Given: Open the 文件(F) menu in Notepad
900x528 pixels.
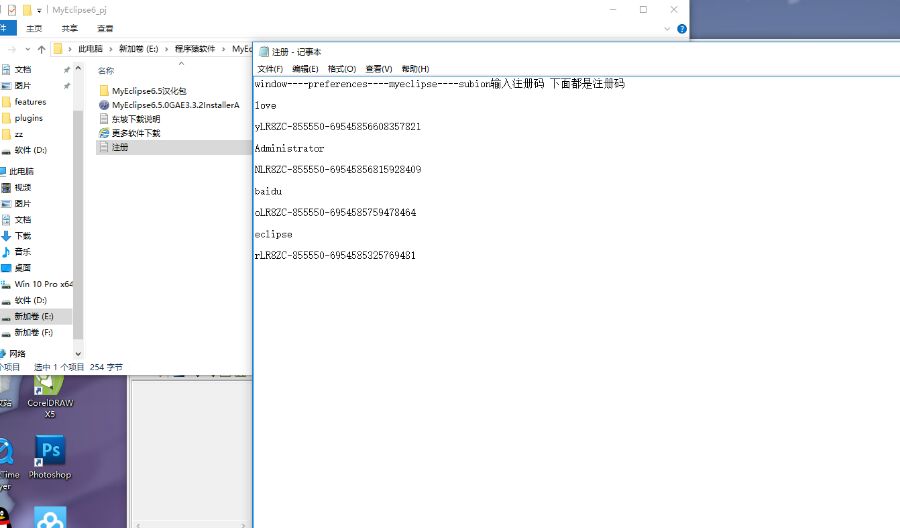Looking at the screenshot, I should click(x=270, y=69).
